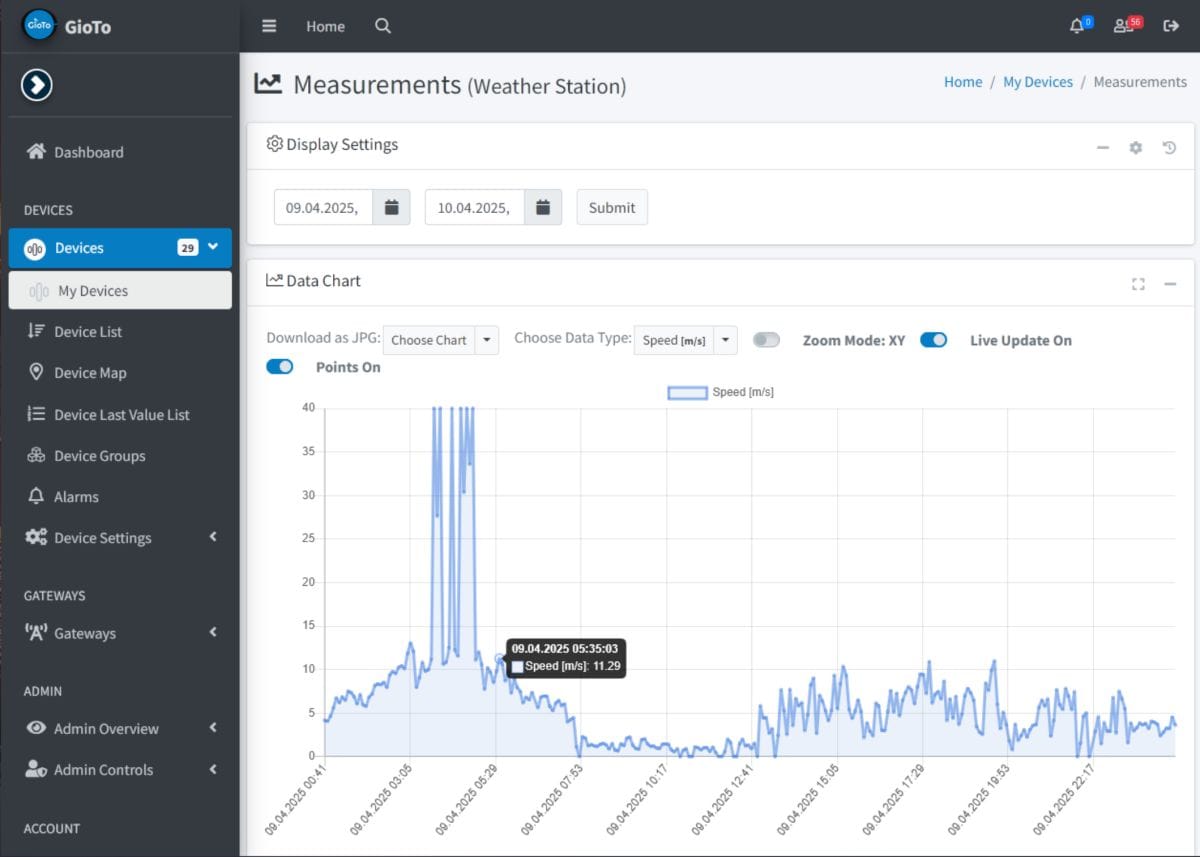Click the reset history icon in Display Settings
The width and height of the screenshot is (1200, 857).
pos(1169,148)
